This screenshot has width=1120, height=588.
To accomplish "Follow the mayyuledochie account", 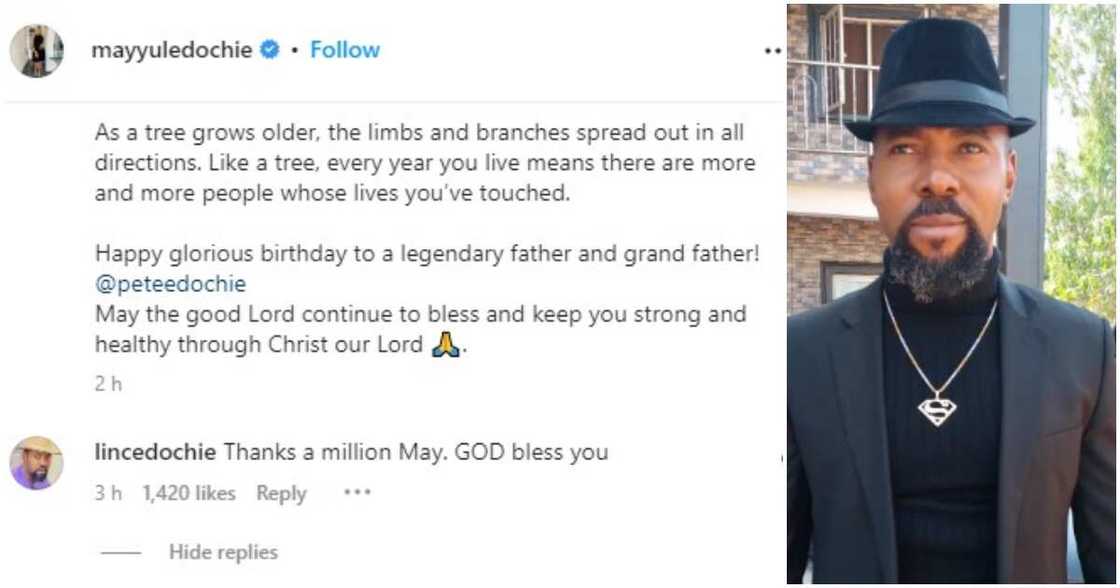I will pyautogui.click(x=345, y=50).
